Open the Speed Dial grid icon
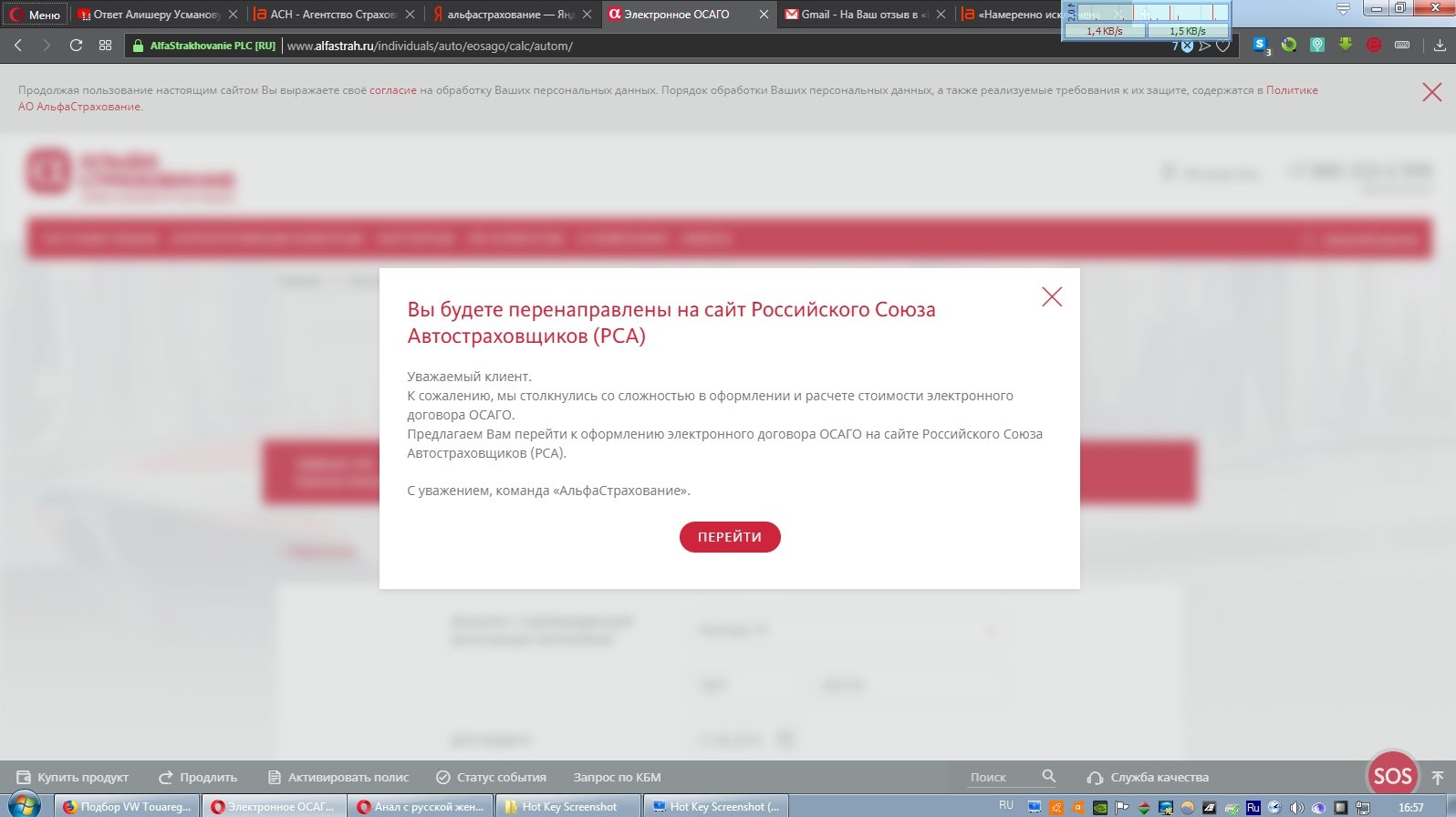 [x=106, y=46]
